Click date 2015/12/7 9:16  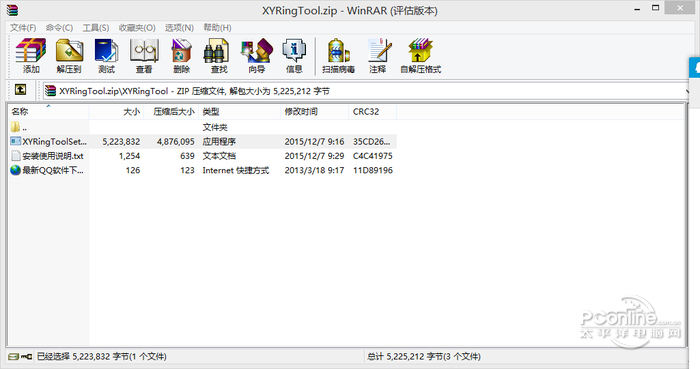coord(314,141)
